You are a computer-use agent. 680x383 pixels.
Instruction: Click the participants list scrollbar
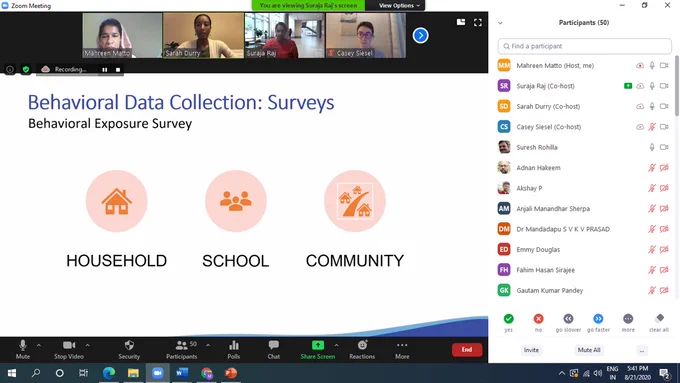pos(677,86)
